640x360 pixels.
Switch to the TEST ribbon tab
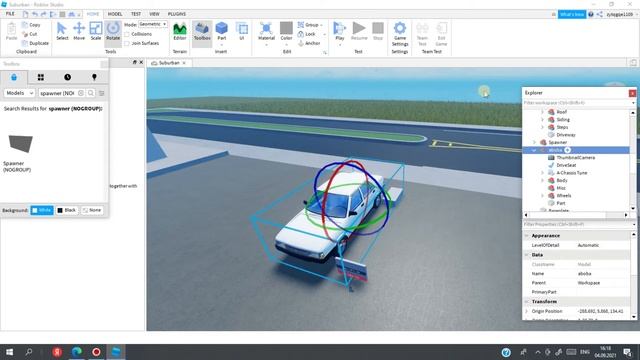tap(136, 14)
